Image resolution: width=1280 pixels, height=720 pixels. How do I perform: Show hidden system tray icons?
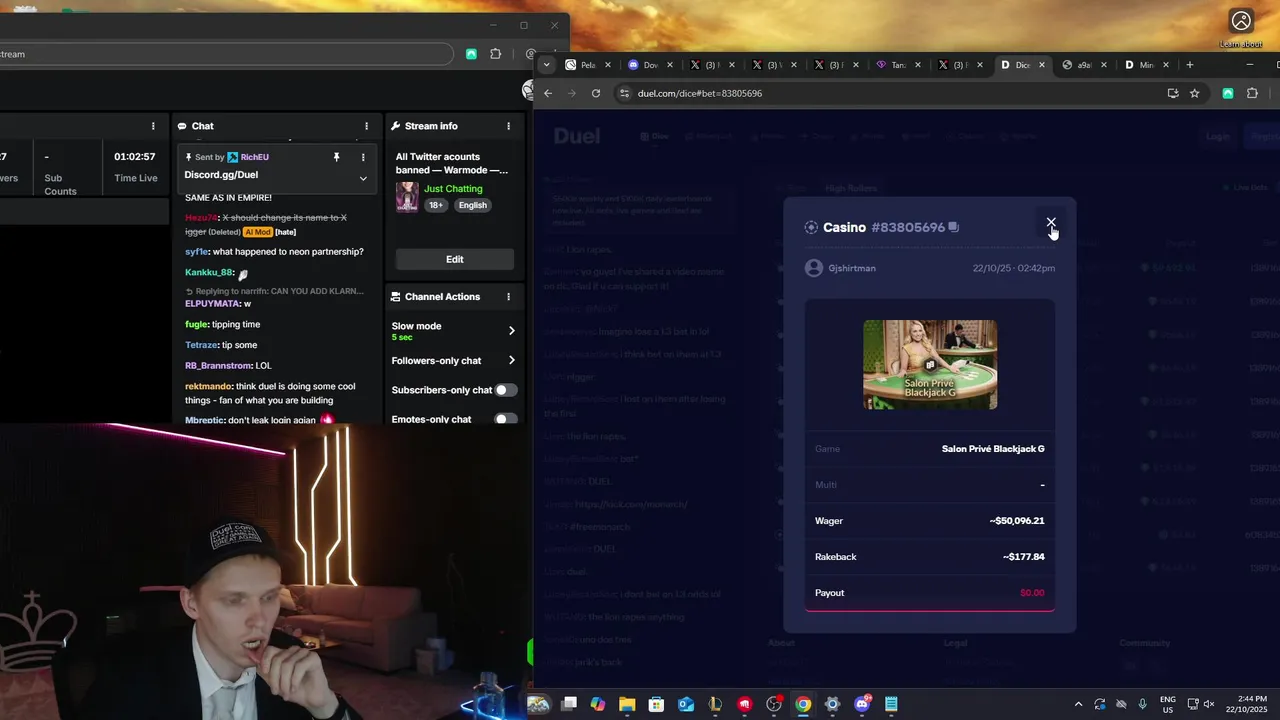tap(1078, 704)
